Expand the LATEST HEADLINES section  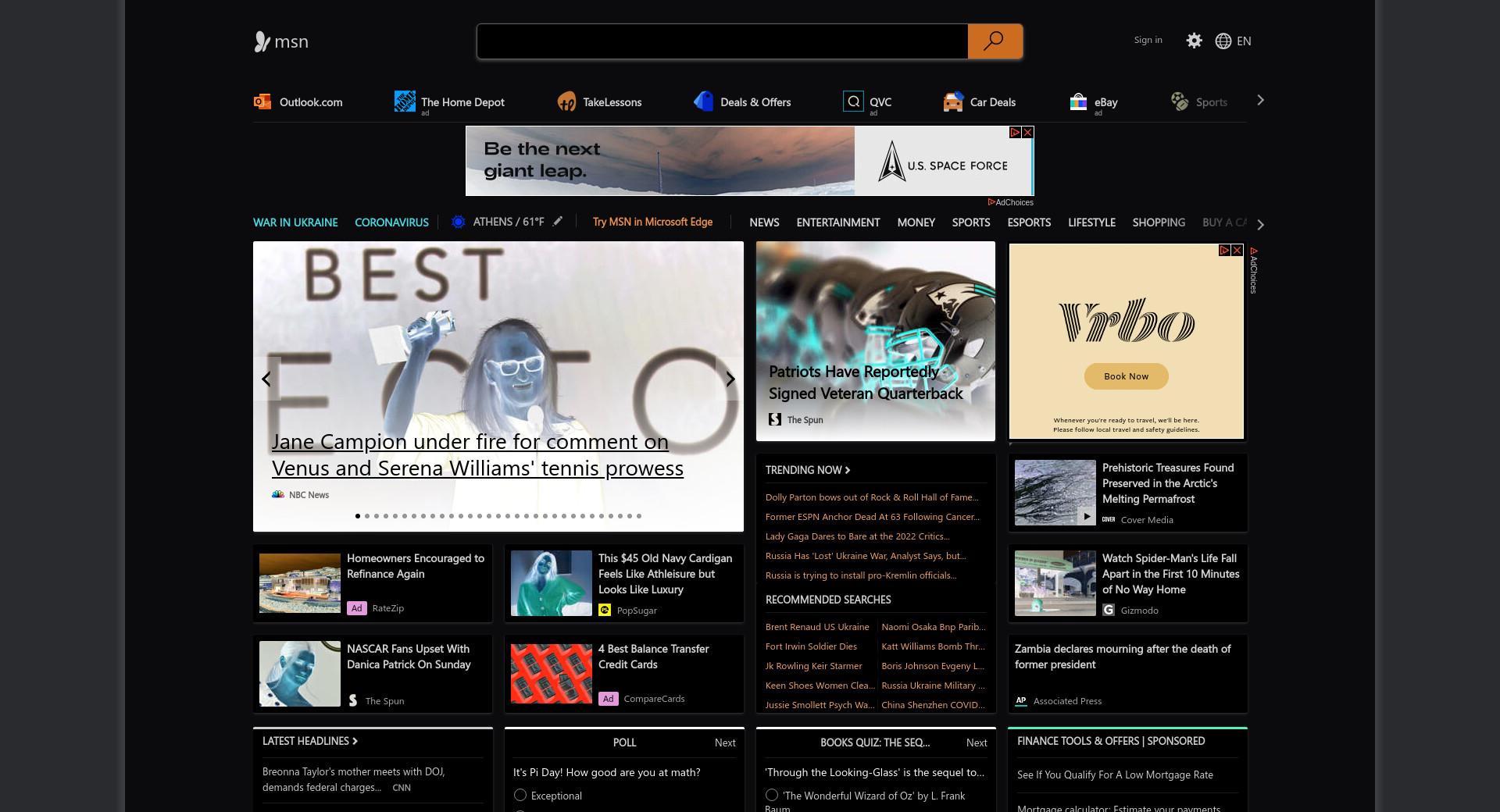(x=310, y=741)
